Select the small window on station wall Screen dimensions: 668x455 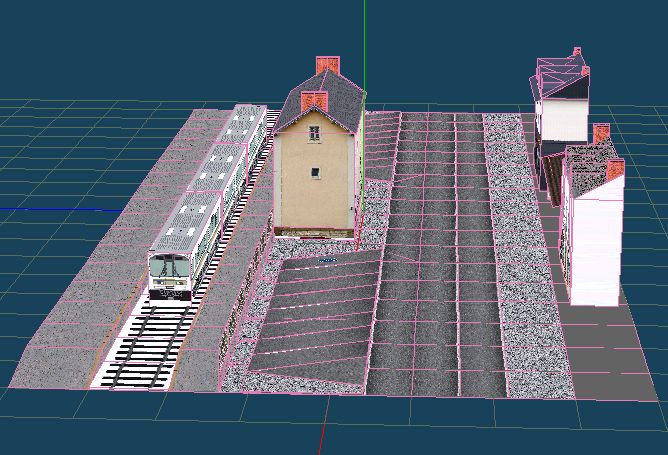point(316,171)
